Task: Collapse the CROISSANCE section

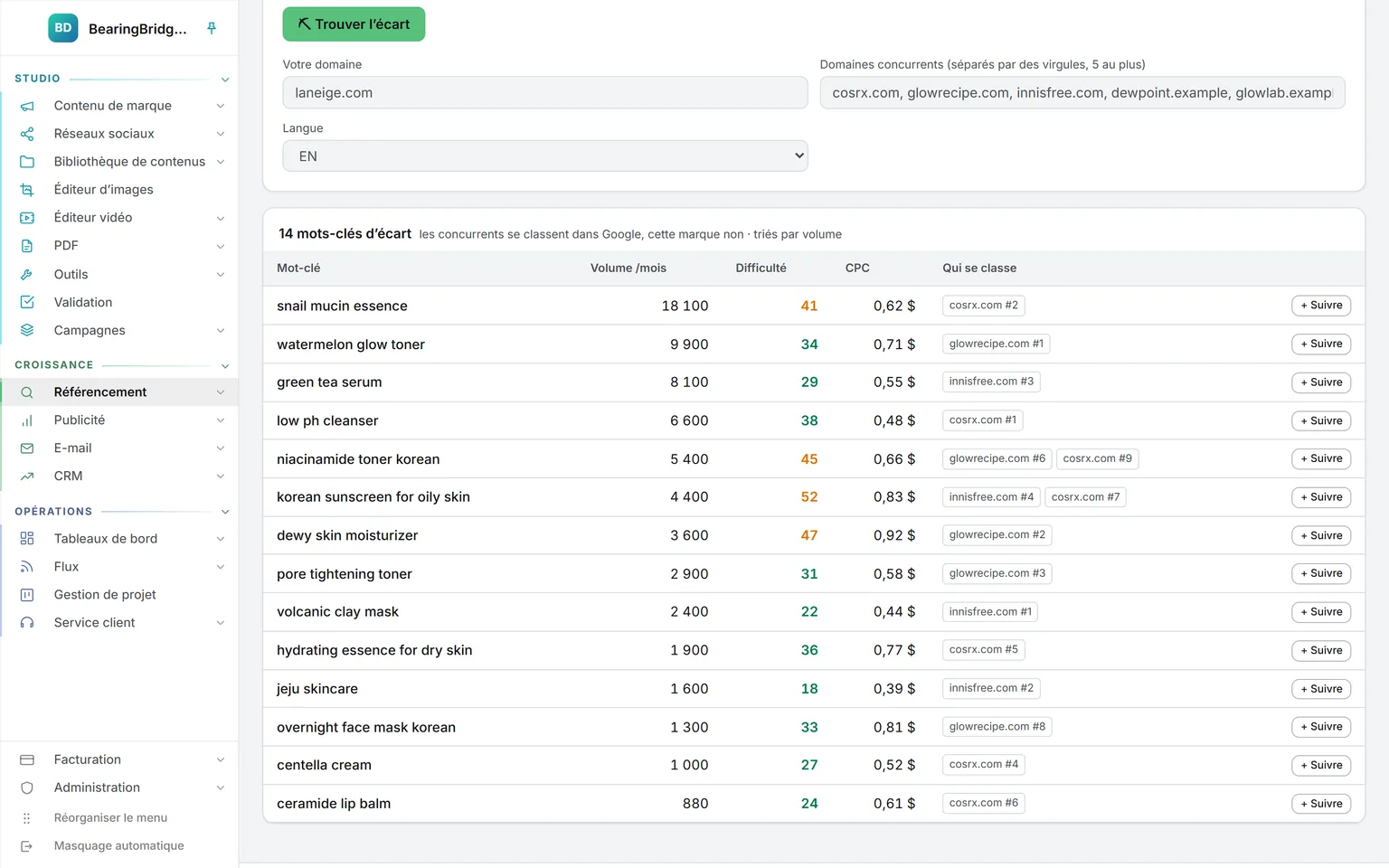Action: (225, 365)
